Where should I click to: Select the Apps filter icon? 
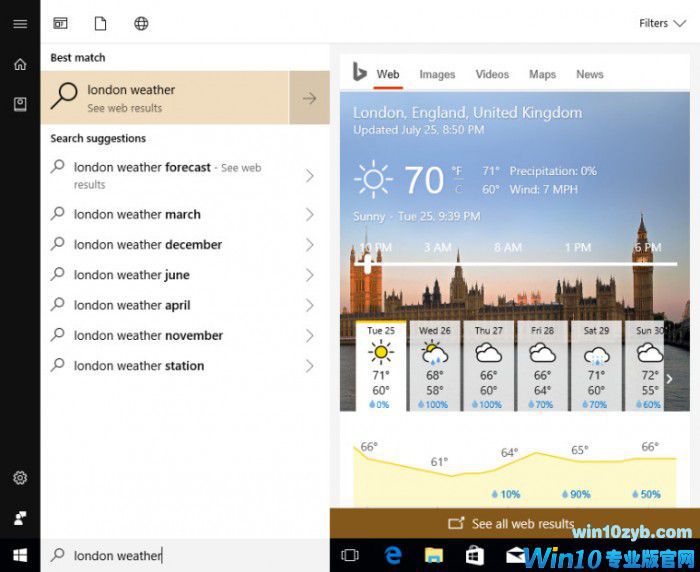pos(61,23)
